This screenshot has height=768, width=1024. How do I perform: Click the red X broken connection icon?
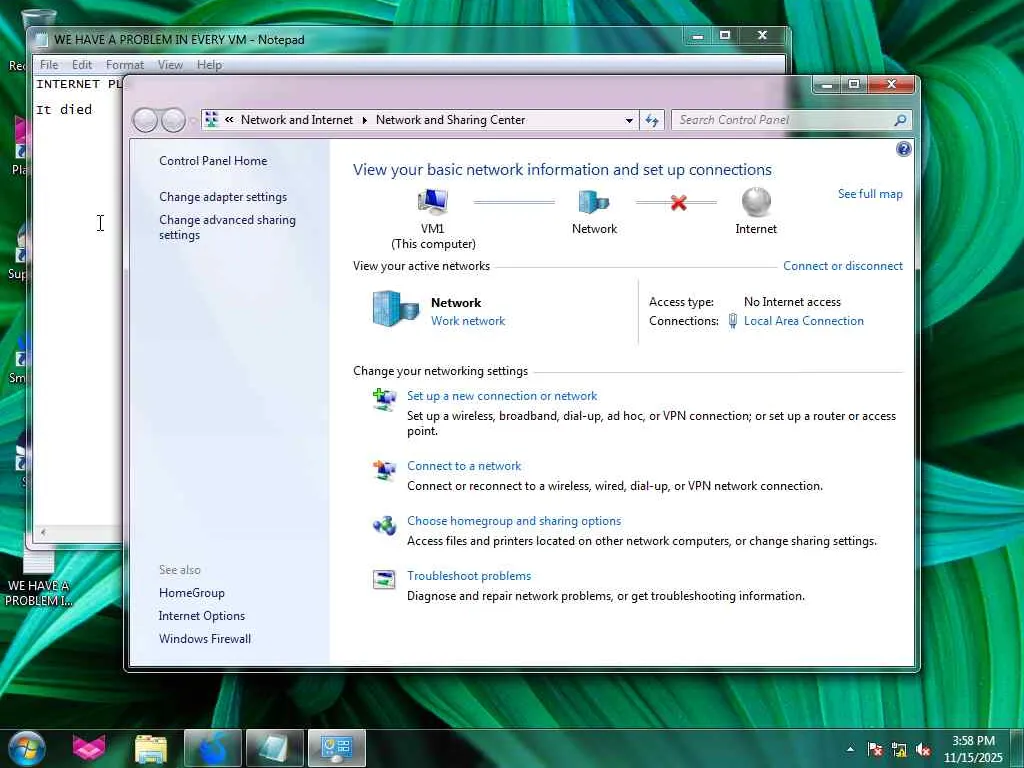pyautogui.click(x=679, y=203)
